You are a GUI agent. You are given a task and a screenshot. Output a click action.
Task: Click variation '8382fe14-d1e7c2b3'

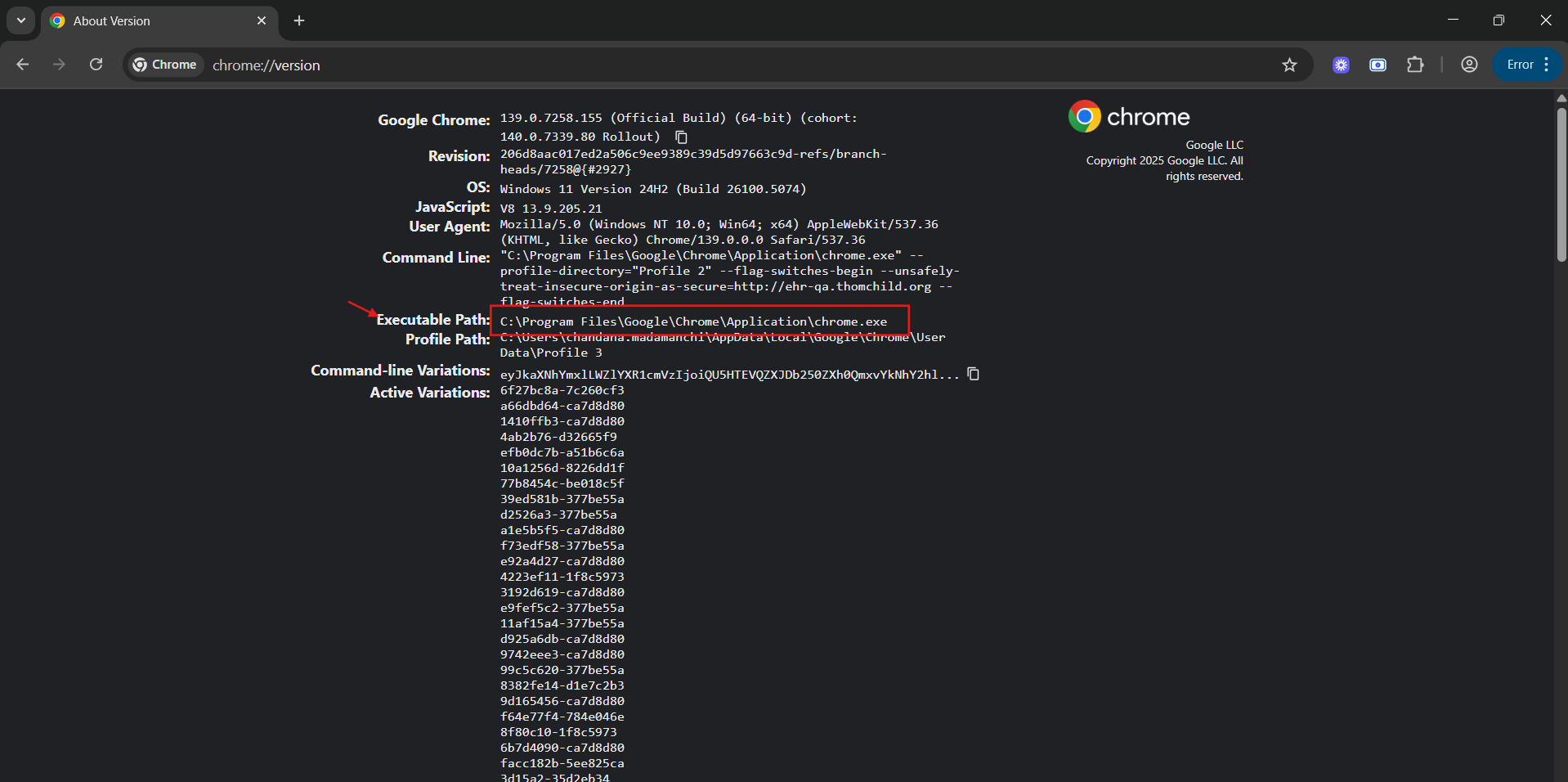(x=562, y=685)
